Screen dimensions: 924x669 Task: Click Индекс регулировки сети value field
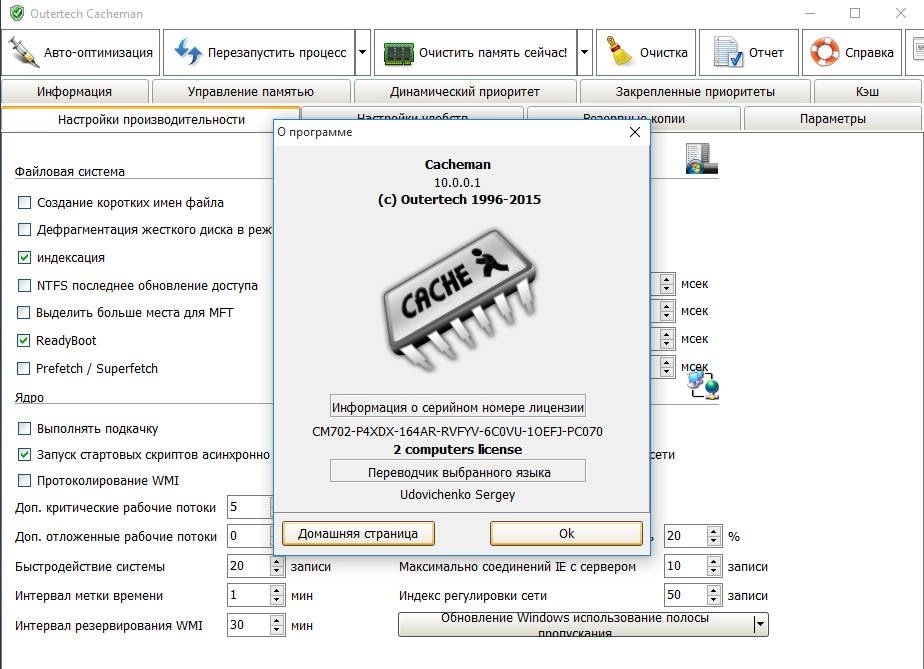685,595
